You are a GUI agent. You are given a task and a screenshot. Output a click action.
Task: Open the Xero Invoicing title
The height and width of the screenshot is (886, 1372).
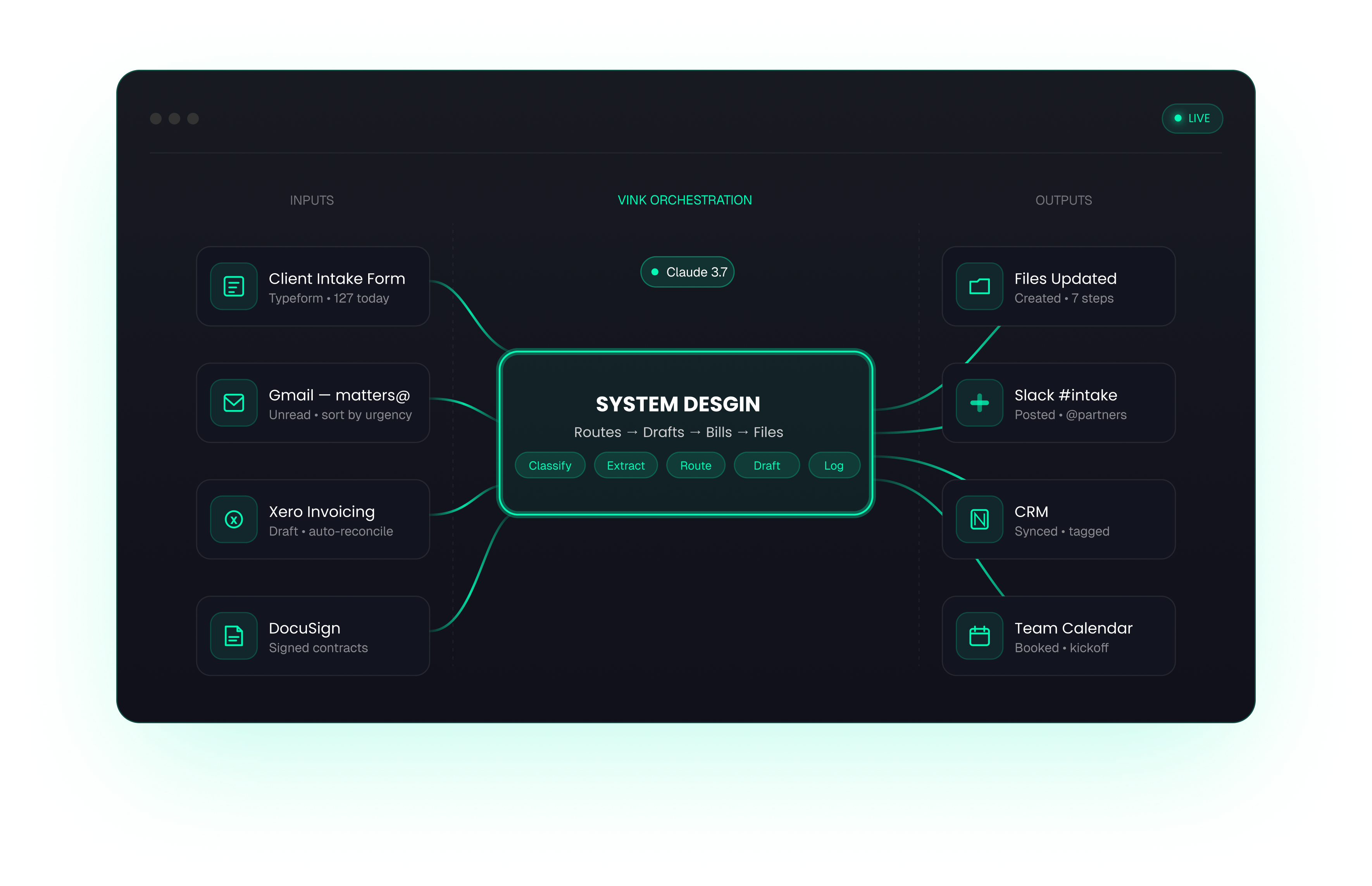(x=322, y=512)
